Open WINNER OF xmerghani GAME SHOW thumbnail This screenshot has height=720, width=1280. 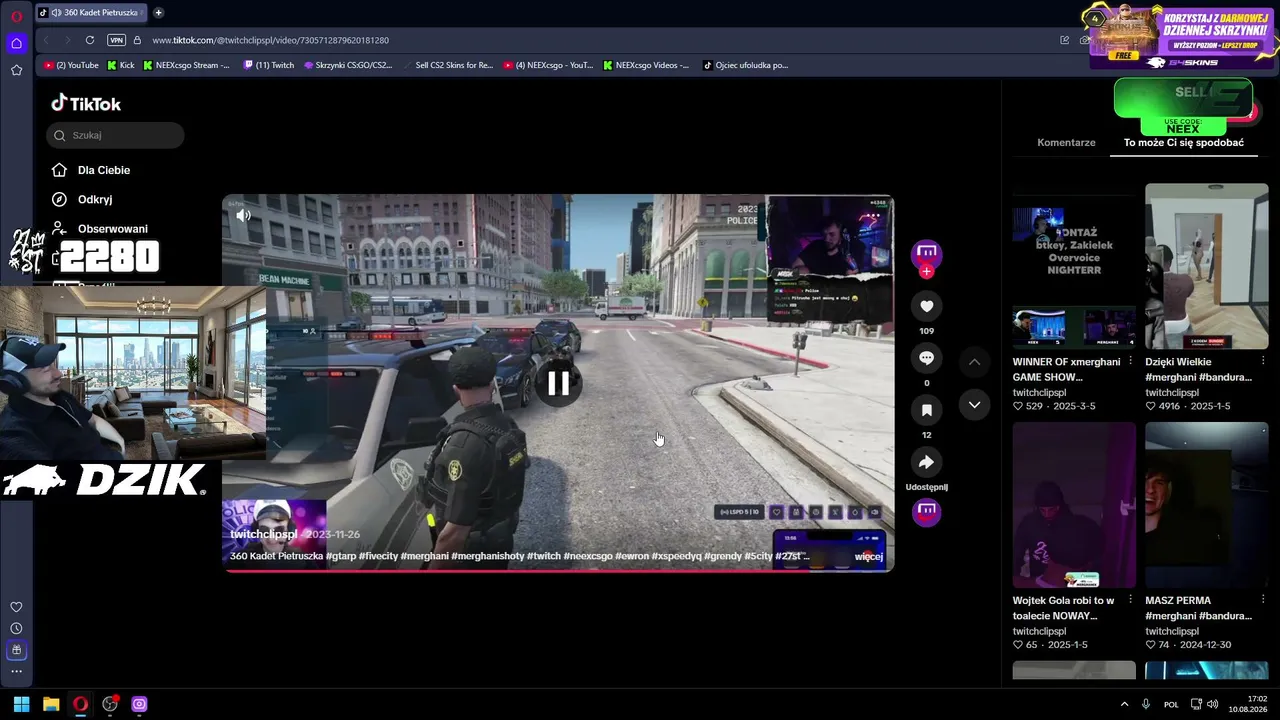[1074, 266]
